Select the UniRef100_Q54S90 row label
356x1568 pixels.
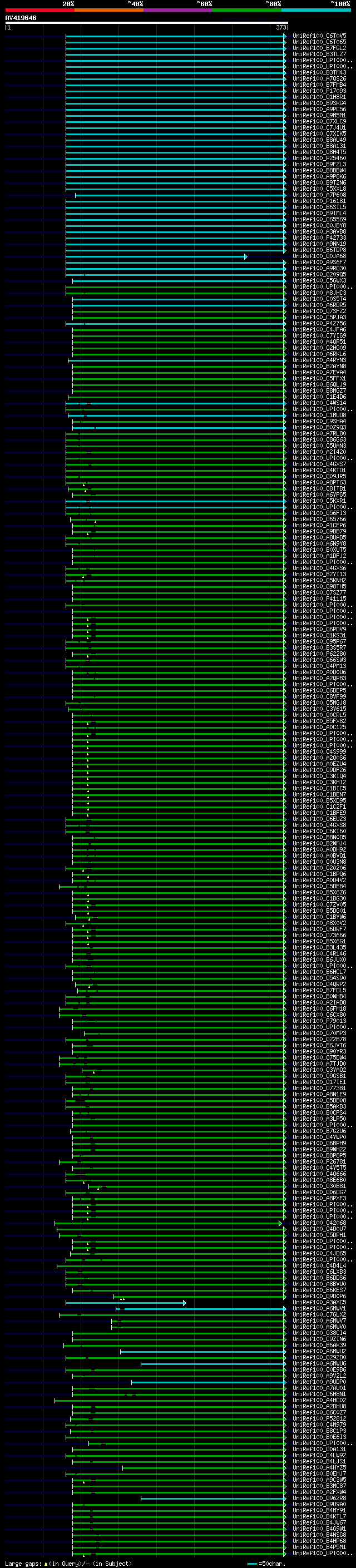coord(319,977)
